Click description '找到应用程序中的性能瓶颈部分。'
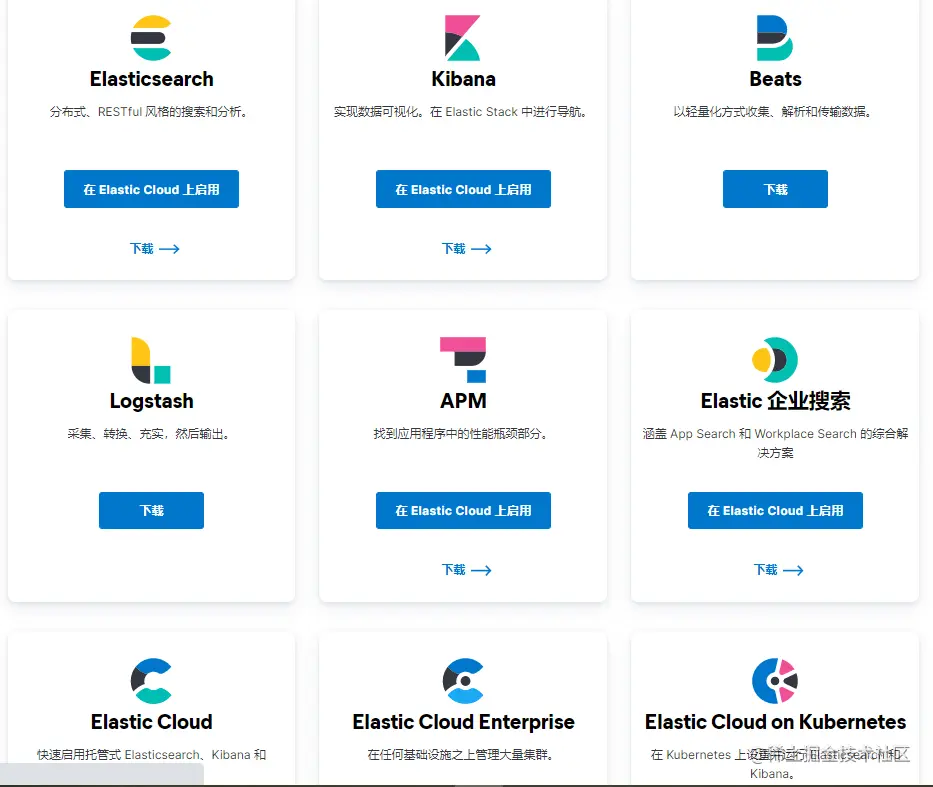The height and width of the screenshot is (787, 933). point(461,434)
